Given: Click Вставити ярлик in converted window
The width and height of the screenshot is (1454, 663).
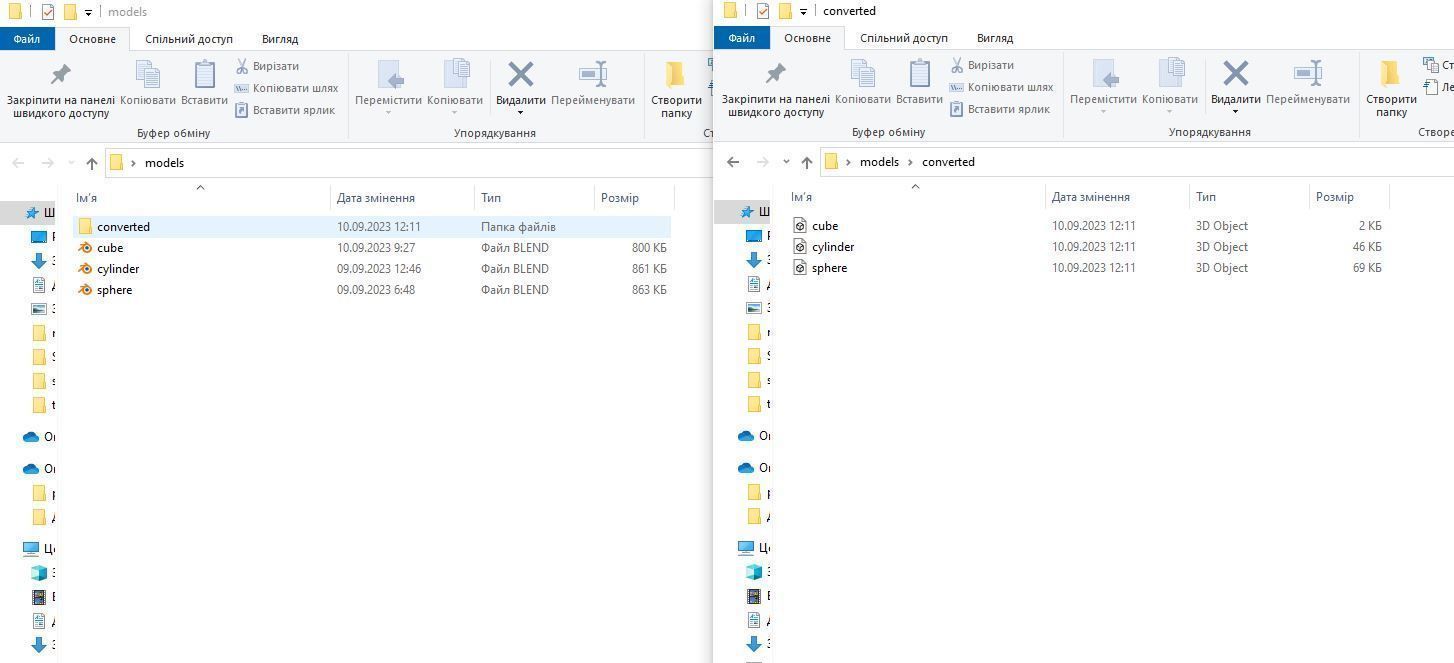Looking at the screenshot, I should [x=1000, y=109].
